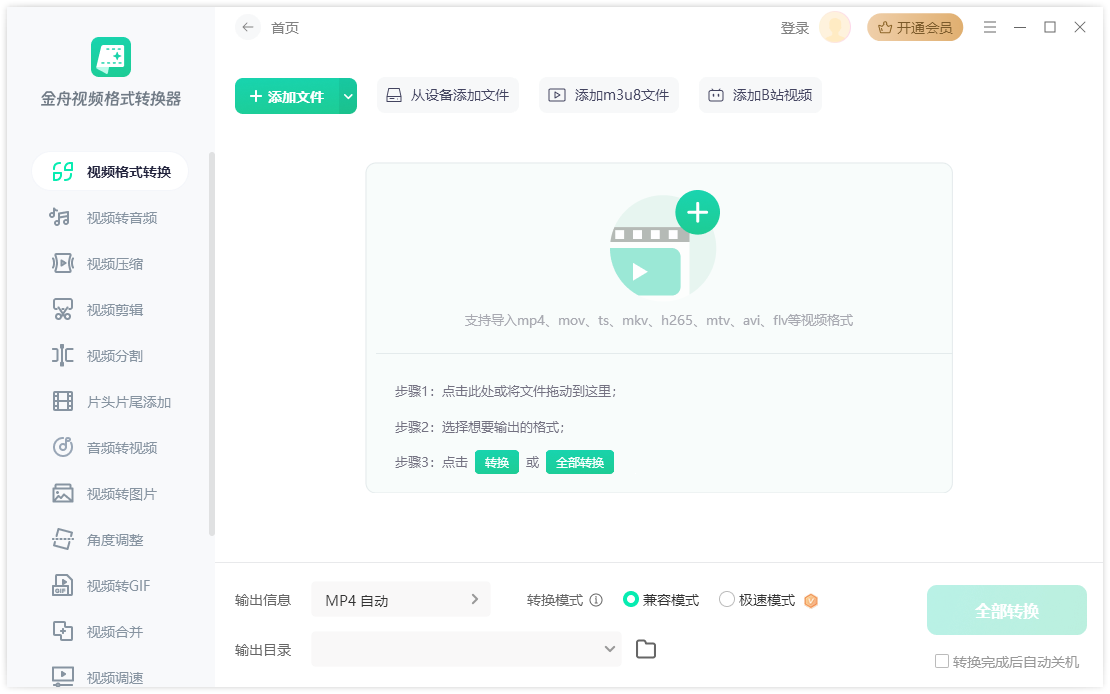Open the hamburger menu at top right
The image size is (1110, 694).
pos(990,27)
